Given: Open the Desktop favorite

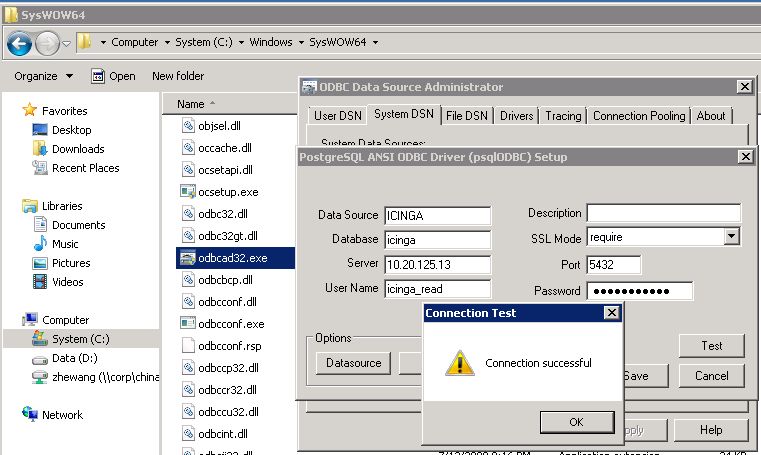Looking at the screenshot, I should pos(71,130).
